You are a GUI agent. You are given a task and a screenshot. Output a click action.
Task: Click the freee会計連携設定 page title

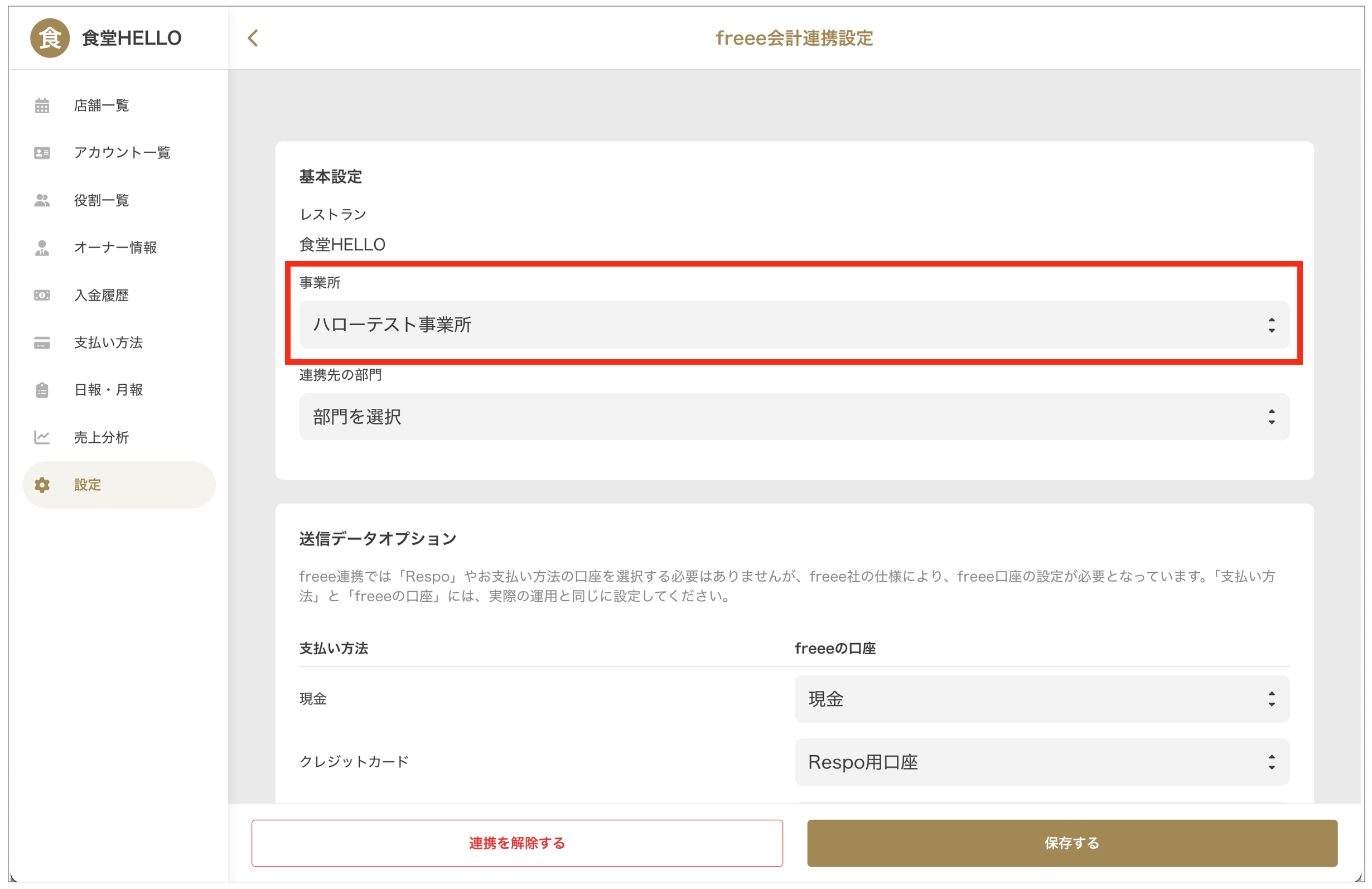click(x=794, y=38)
